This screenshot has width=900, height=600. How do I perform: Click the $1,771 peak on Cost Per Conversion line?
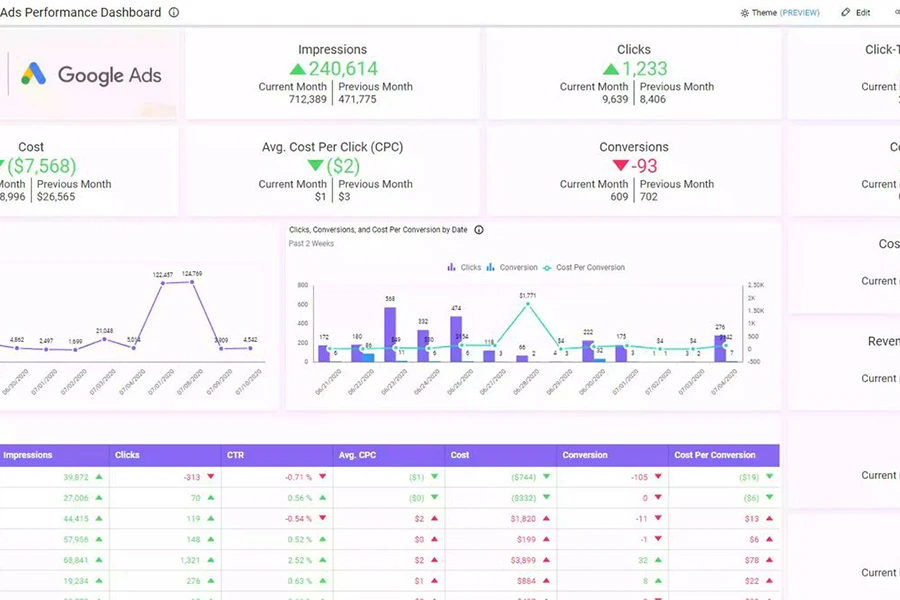(527, 305)
